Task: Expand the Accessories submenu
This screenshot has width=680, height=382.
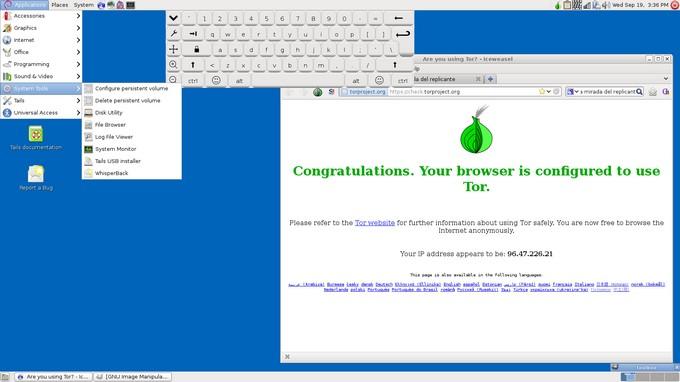Action: (x=41, y=16)
